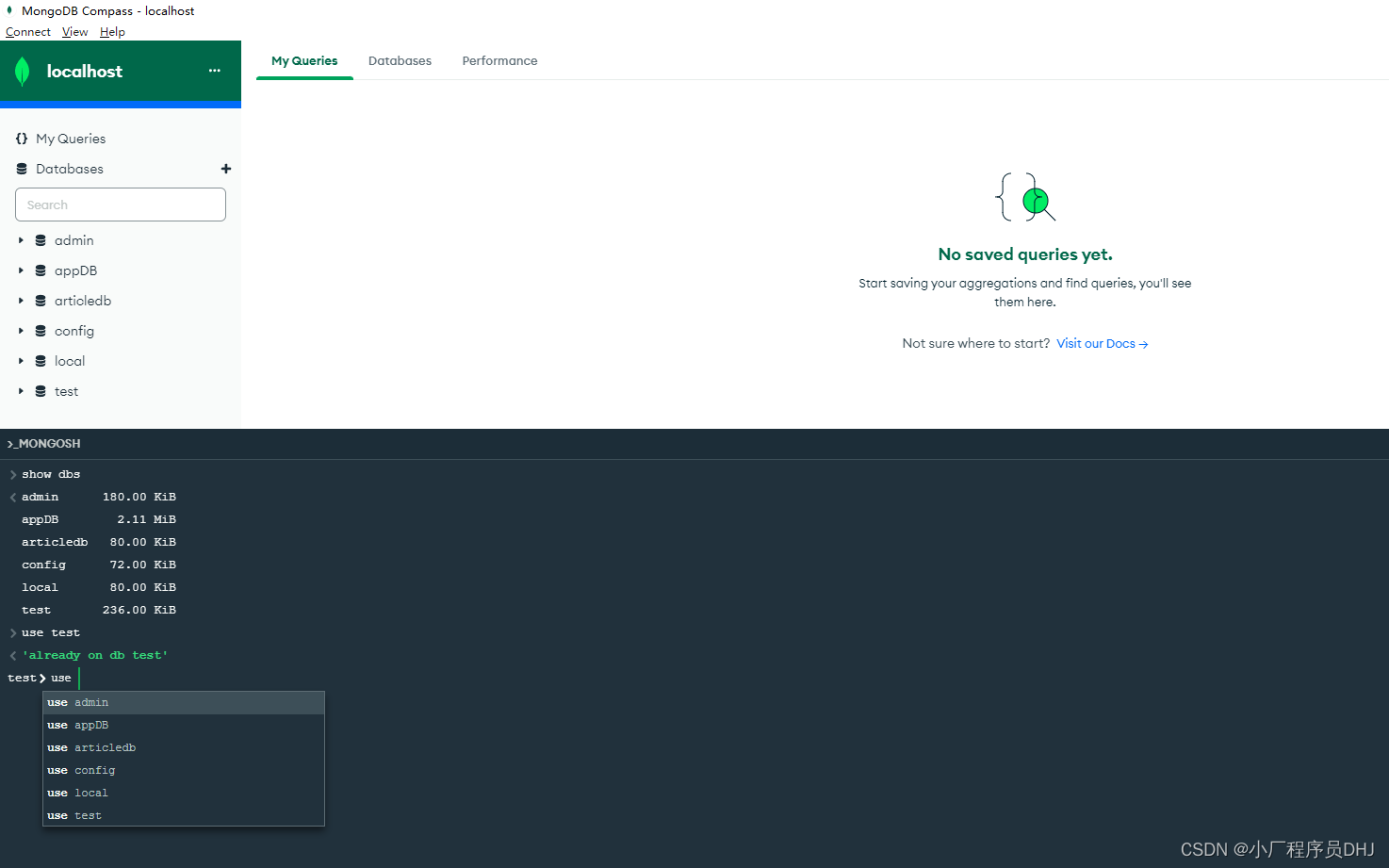
Task: Expand the articledb database tree
Action: [21, 301]
